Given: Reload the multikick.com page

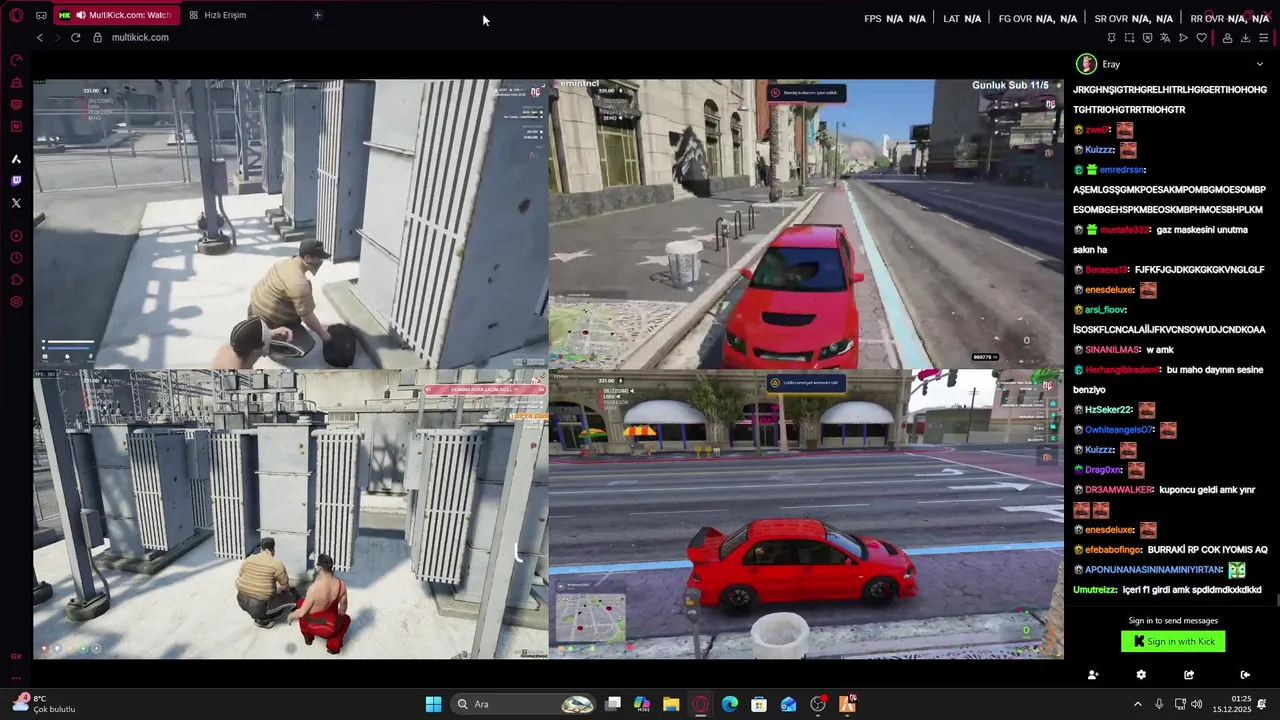Looking at the screenshot, I should 75,37.
